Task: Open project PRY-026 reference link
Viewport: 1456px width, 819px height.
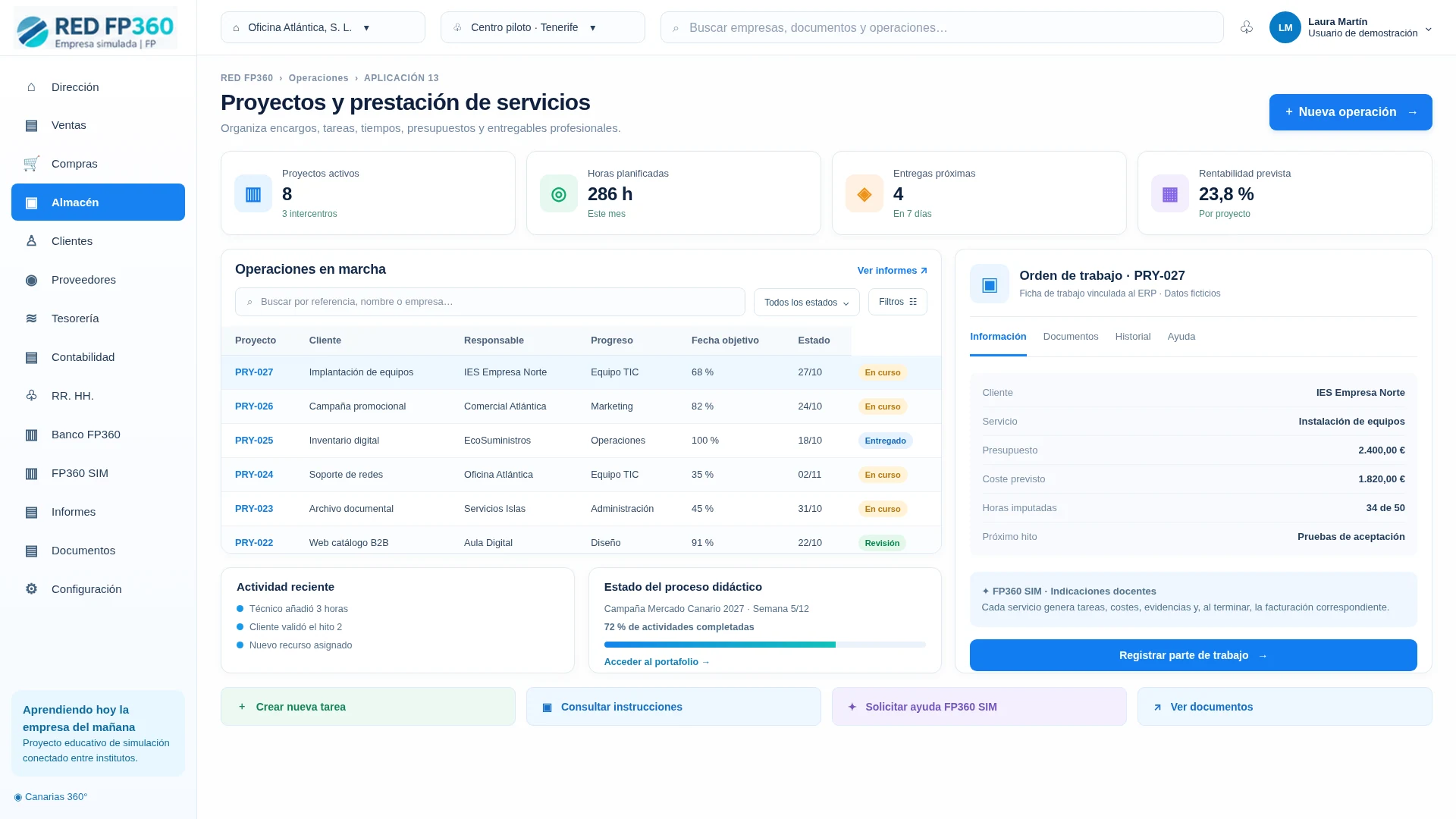Action: [x=254, y=406]
